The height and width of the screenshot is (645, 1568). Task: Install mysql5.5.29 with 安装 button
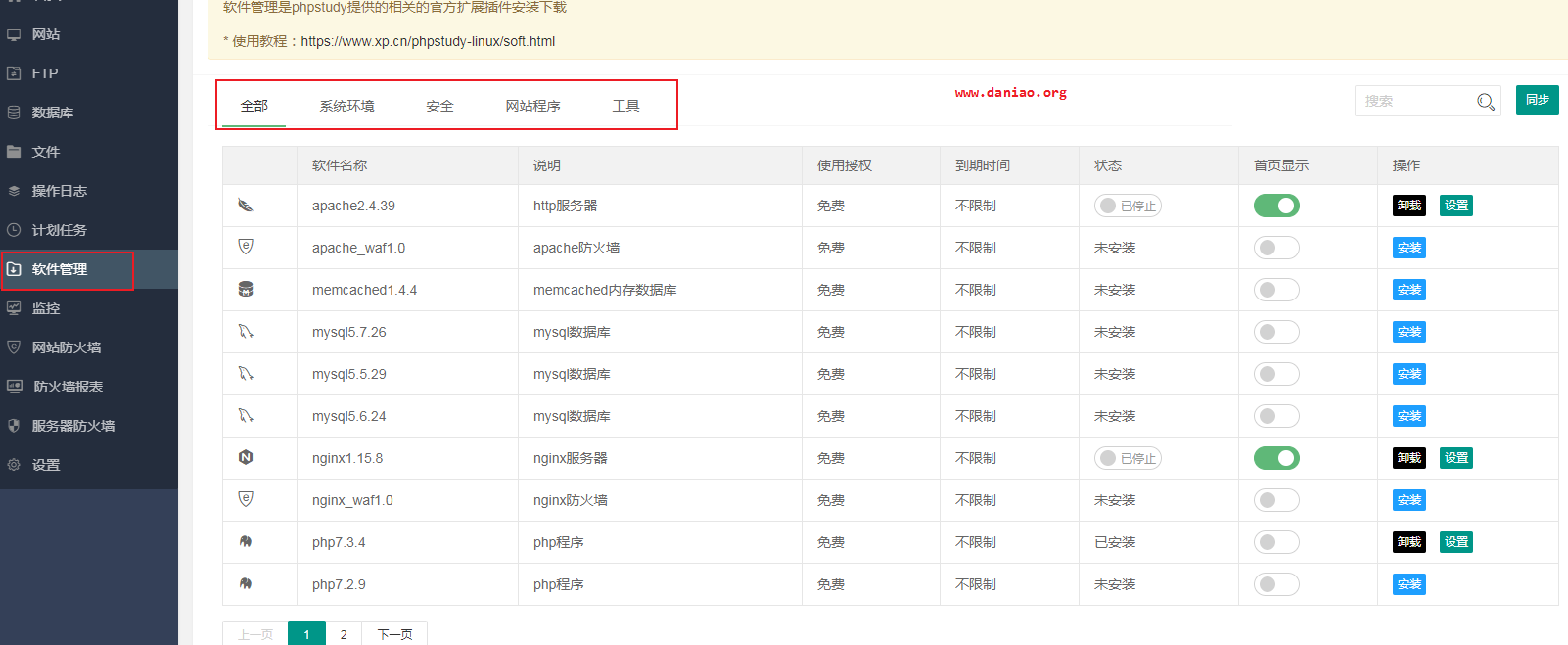pyautogui.click(x=1409, y=374)
